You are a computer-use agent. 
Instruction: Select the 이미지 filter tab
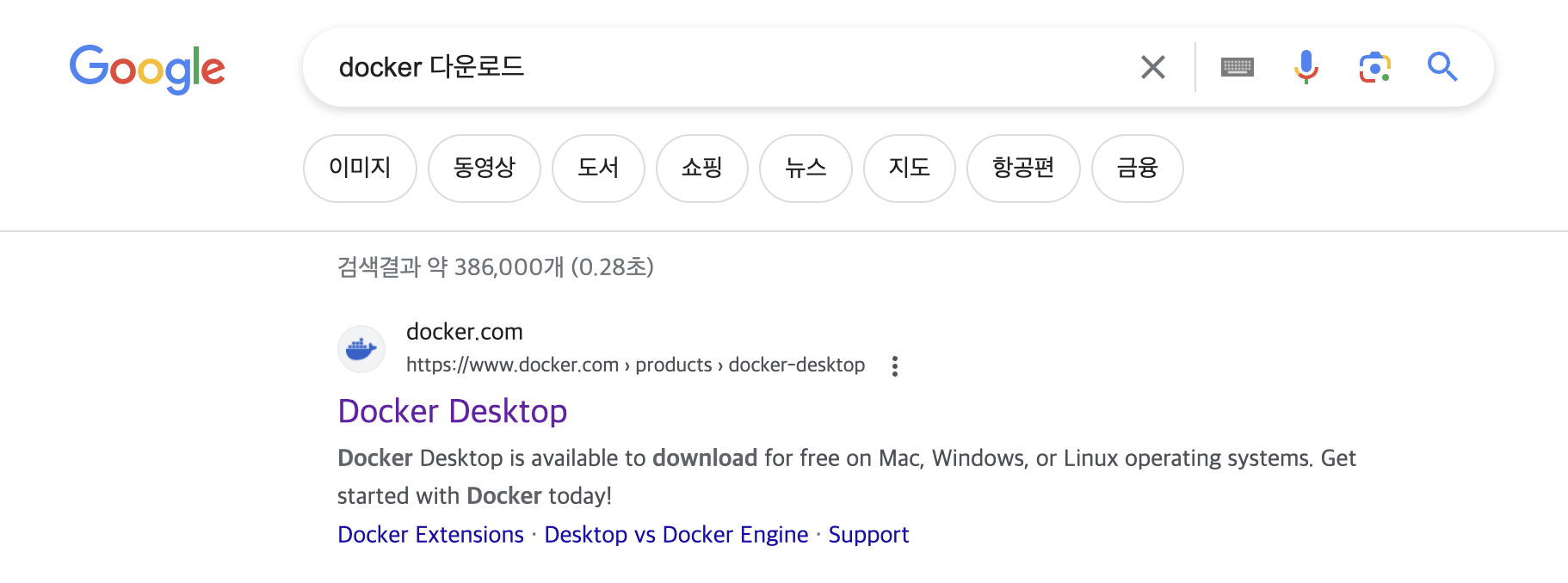[x=360, y=169]
